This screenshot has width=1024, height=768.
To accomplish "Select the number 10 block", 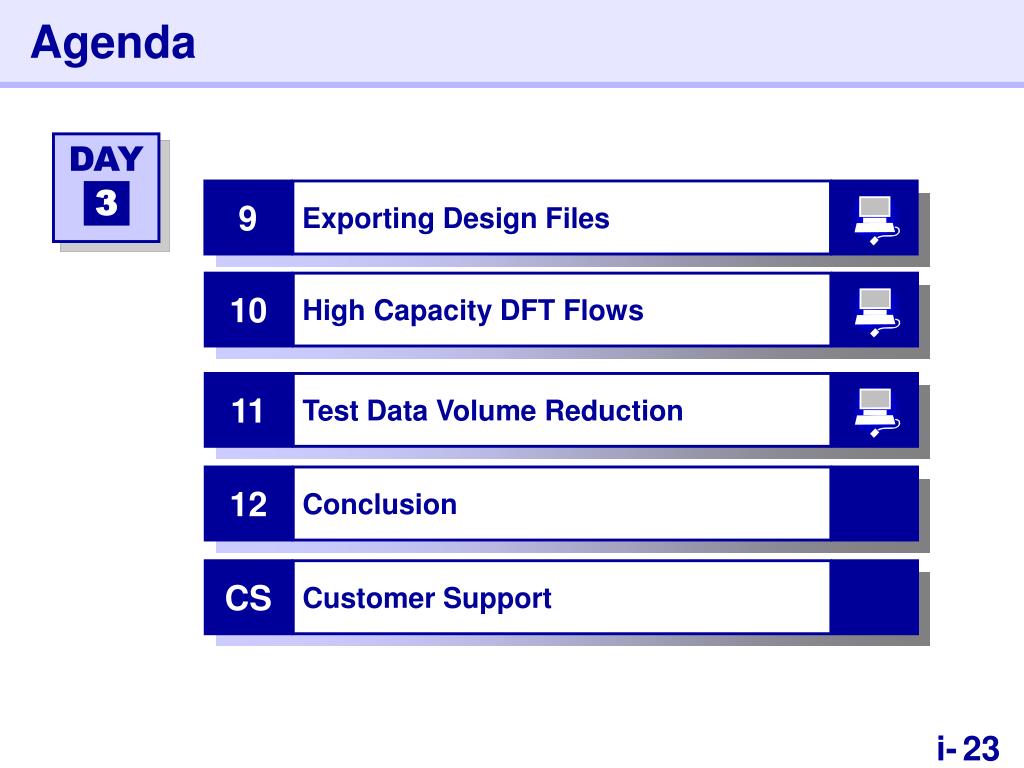I will (x=248, y=310).
